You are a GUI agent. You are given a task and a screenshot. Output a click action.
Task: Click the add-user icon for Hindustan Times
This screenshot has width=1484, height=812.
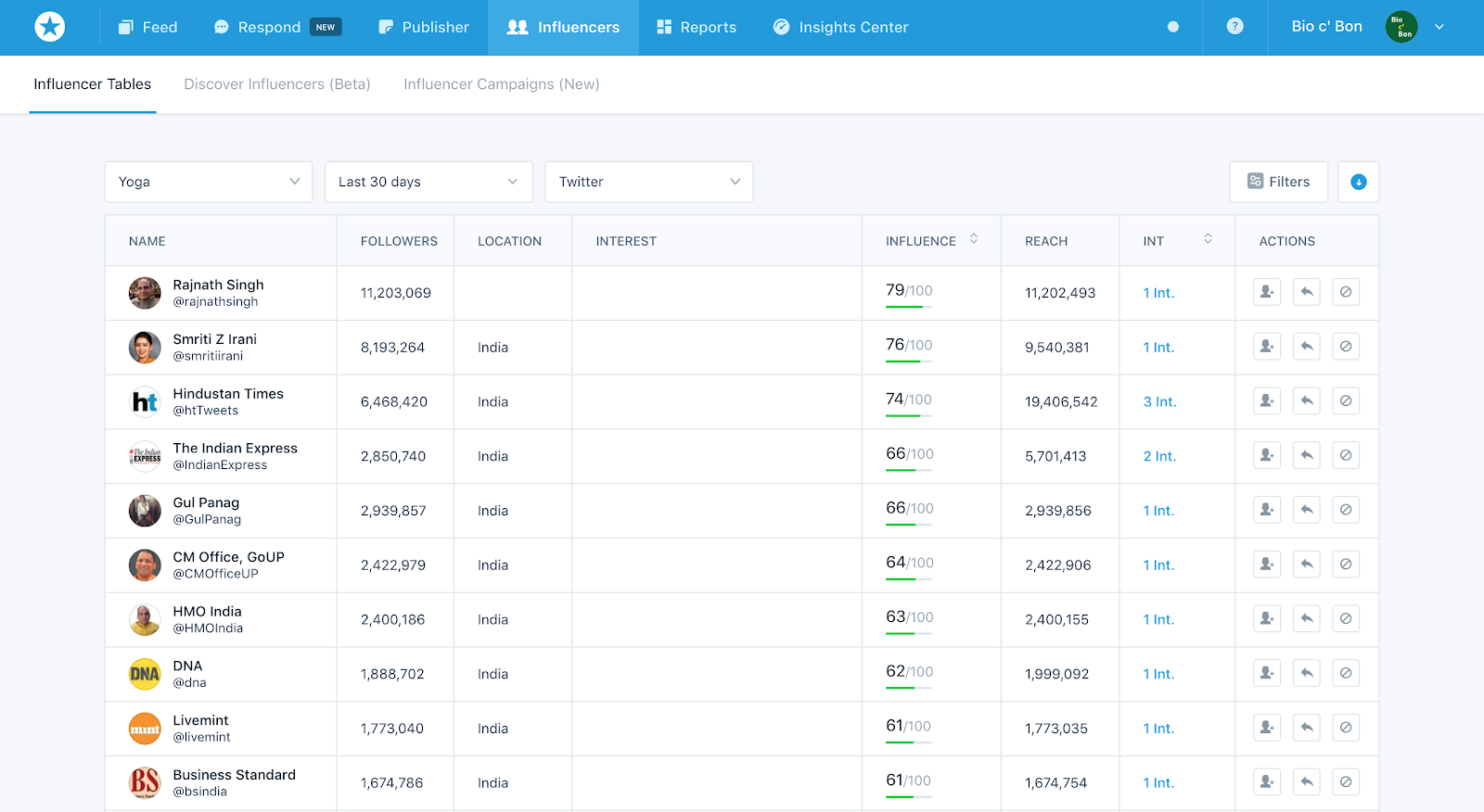pos(1267,401)
